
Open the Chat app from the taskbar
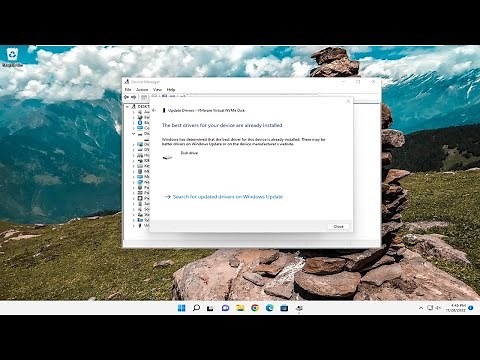tap(225, 308)
